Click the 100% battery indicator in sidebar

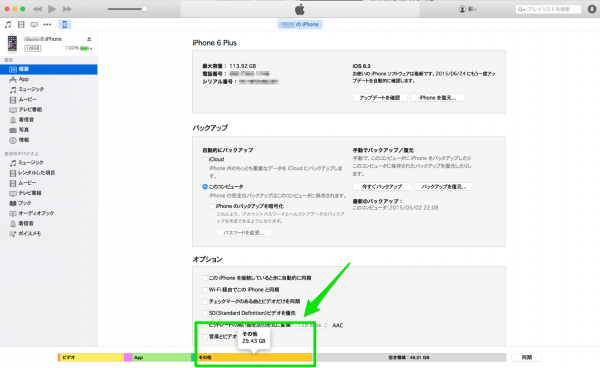tap(78, 48)
